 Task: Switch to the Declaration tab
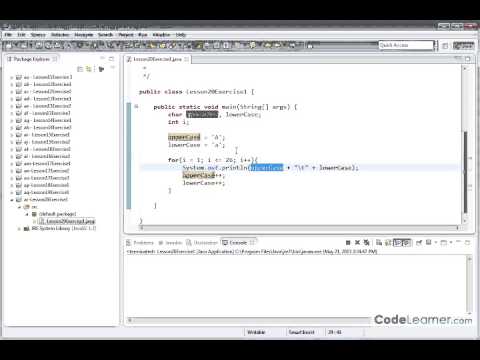[x=202, y=243]
